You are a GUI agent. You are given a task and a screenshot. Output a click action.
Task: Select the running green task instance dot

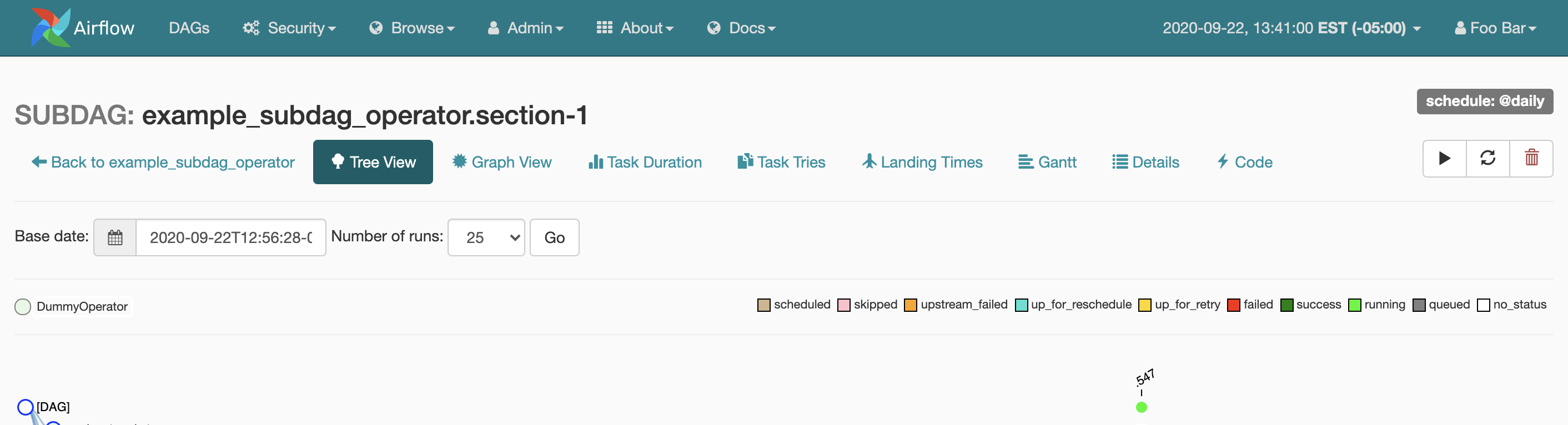1142,407
